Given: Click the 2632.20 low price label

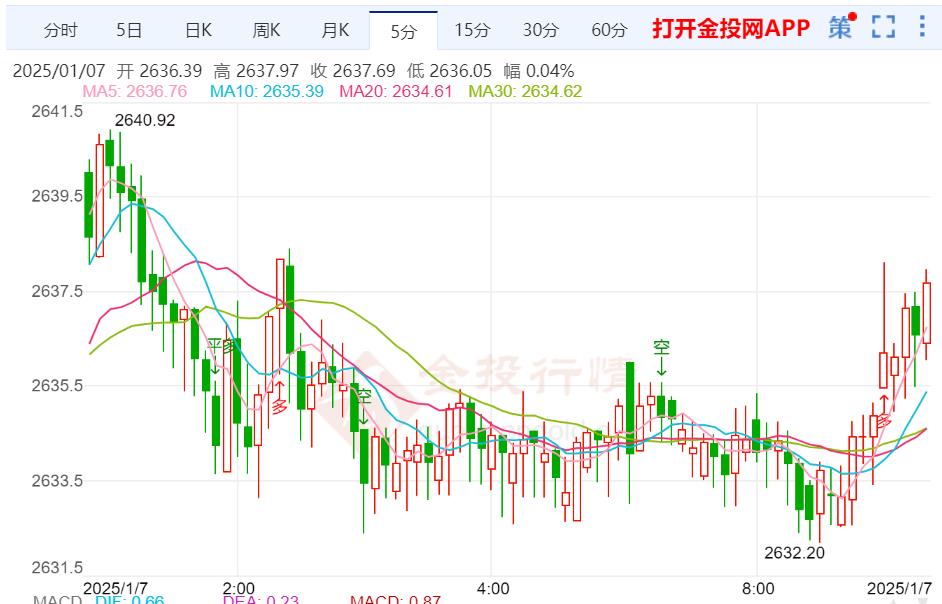Looking at the screenshot, I should tap(794, 552).
